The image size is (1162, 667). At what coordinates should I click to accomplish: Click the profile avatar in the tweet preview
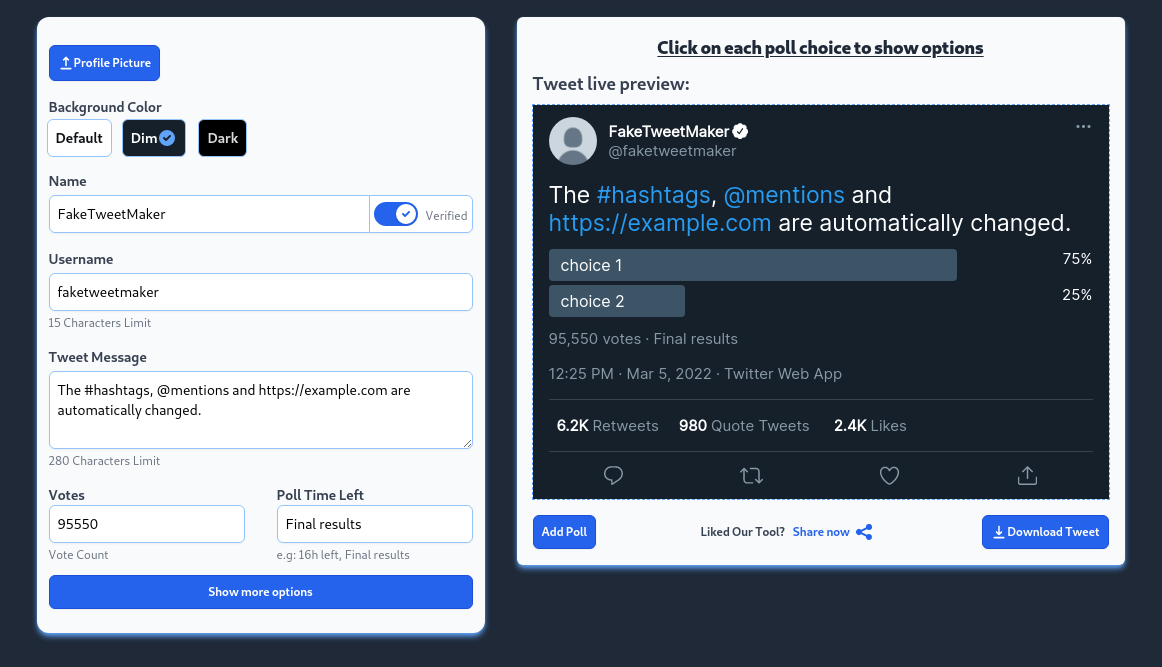click(572, 141)
